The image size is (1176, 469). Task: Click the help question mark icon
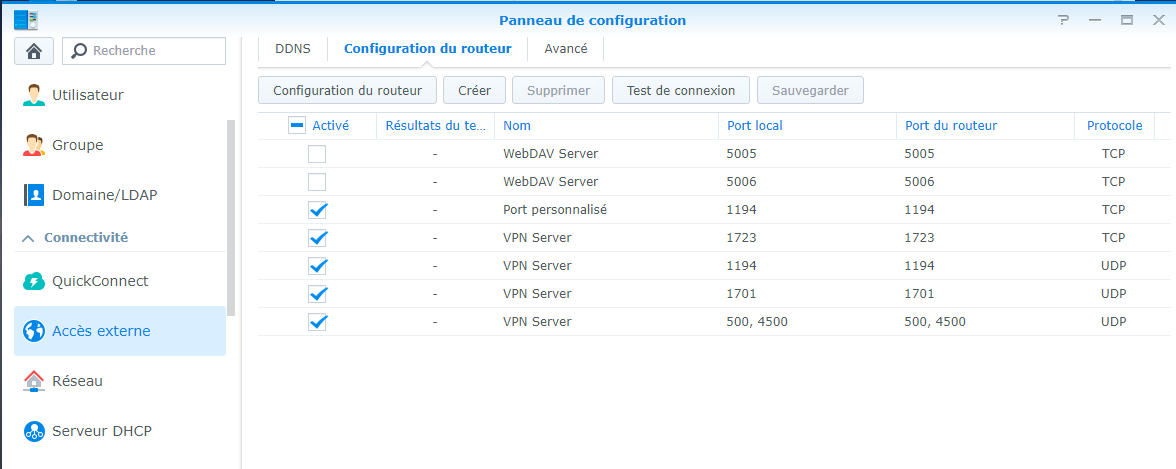coord(1063,20)
